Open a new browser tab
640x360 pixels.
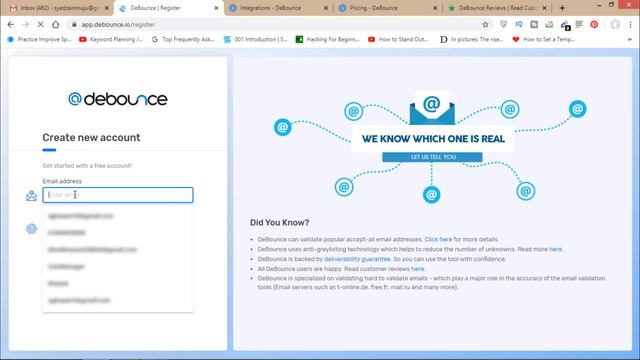[562, 8]
